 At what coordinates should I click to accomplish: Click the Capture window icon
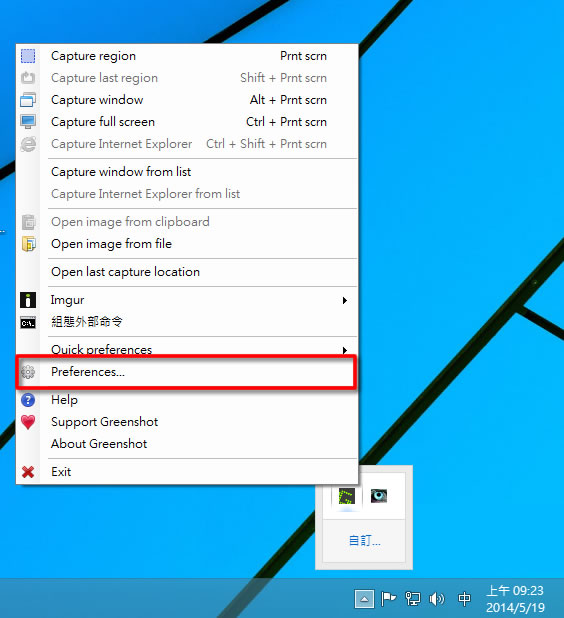click(28, 100)
